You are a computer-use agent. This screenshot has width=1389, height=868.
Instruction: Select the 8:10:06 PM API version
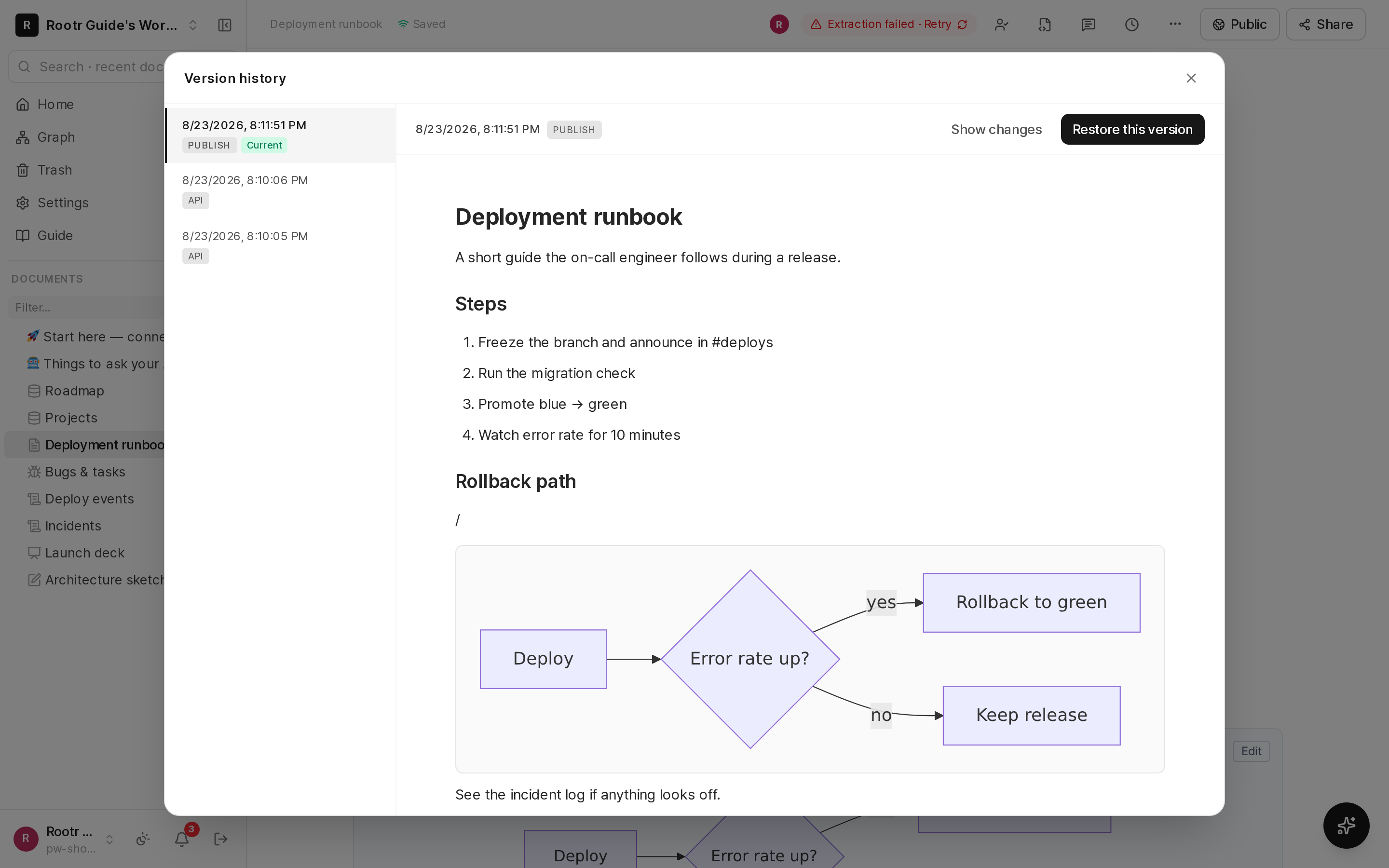[x=281, y=190]
